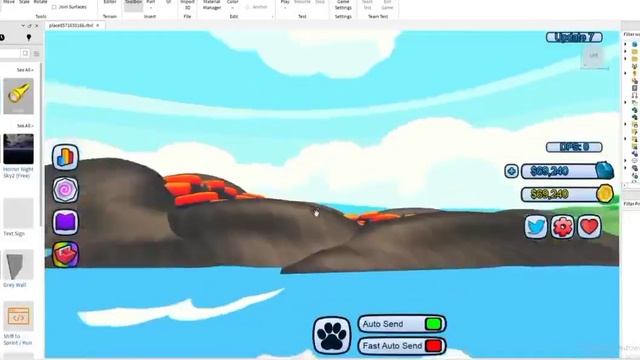Click the Toolbox search field
Screen dimensions: 640x360
(x=10, y=53)
